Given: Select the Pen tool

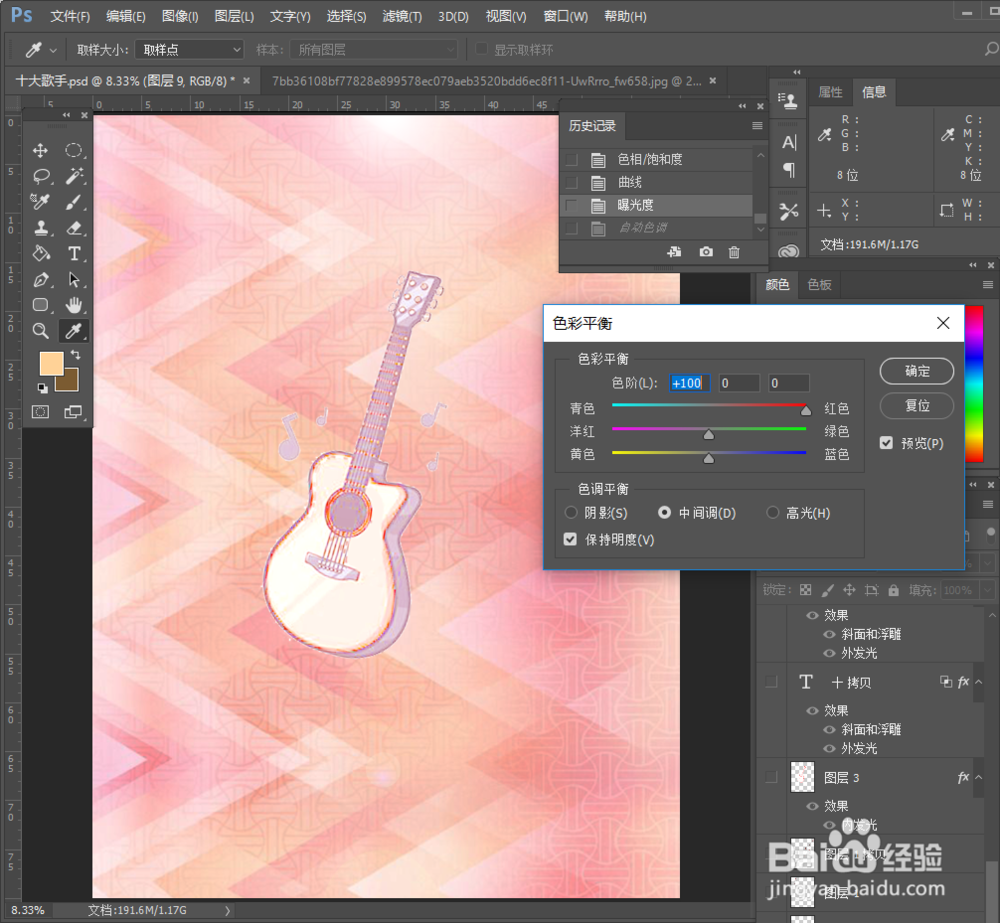Looking at the screenshot, I should [x=41, y=279].
